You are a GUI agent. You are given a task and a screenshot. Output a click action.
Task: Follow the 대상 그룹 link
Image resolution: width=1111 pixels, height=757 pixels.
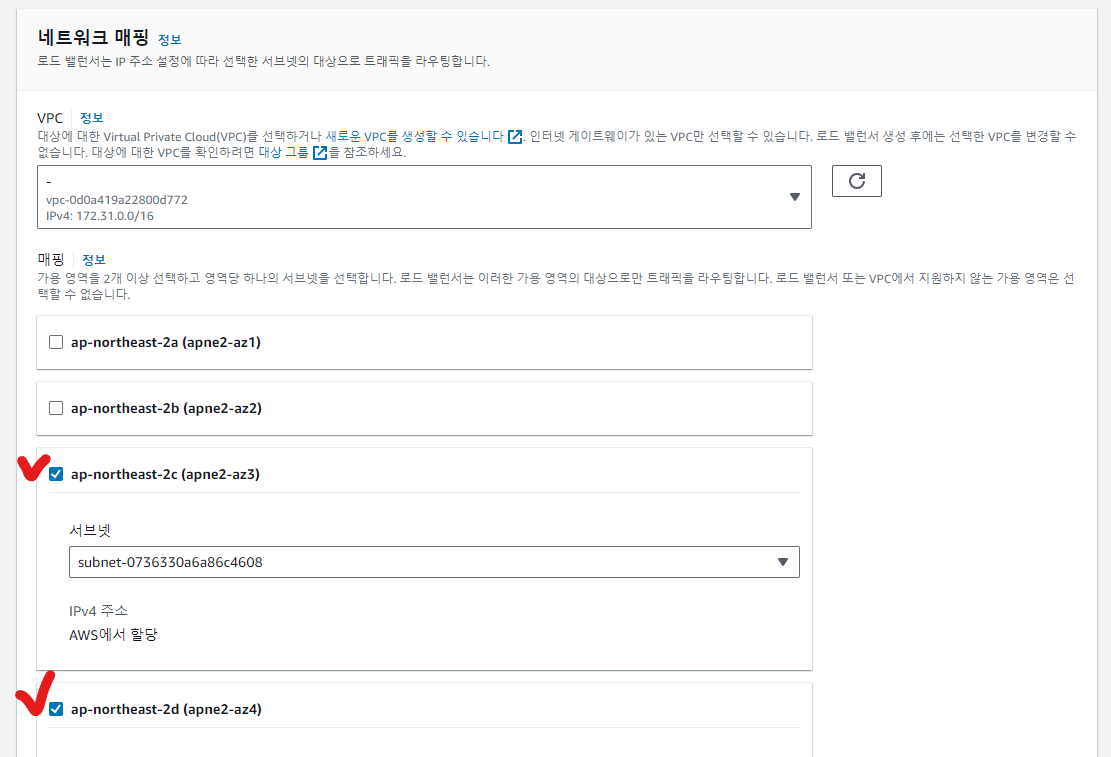(284, 153)
